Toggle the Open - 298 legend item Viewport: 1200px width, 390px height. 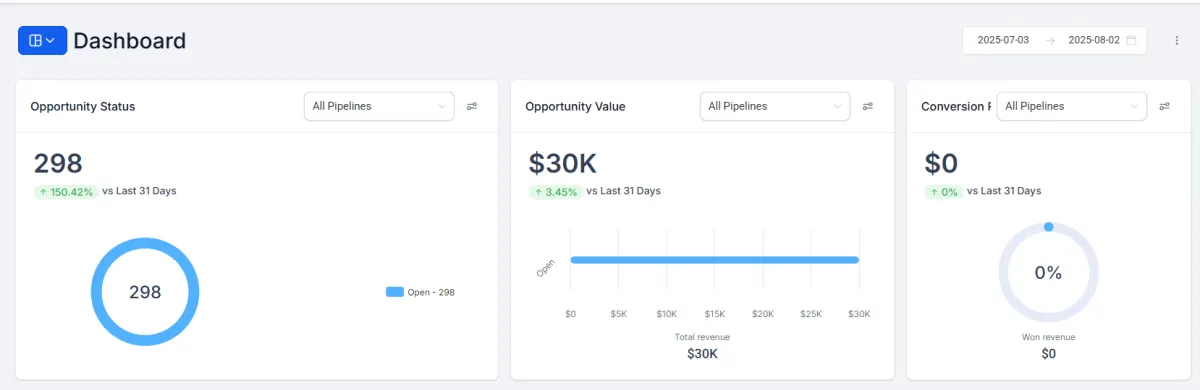420,292
